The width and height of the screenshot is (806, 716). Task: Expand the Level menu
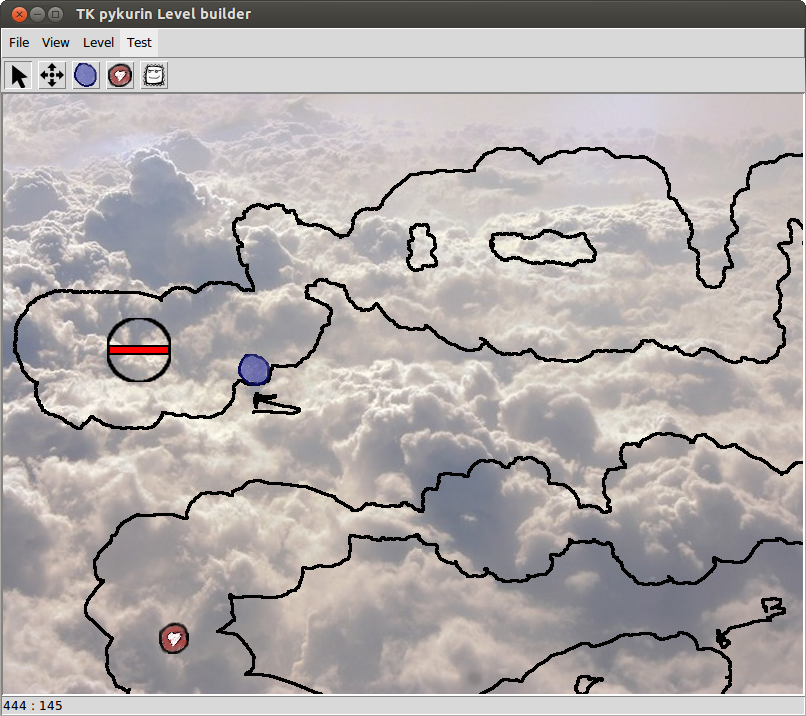(x=98, y=43)
